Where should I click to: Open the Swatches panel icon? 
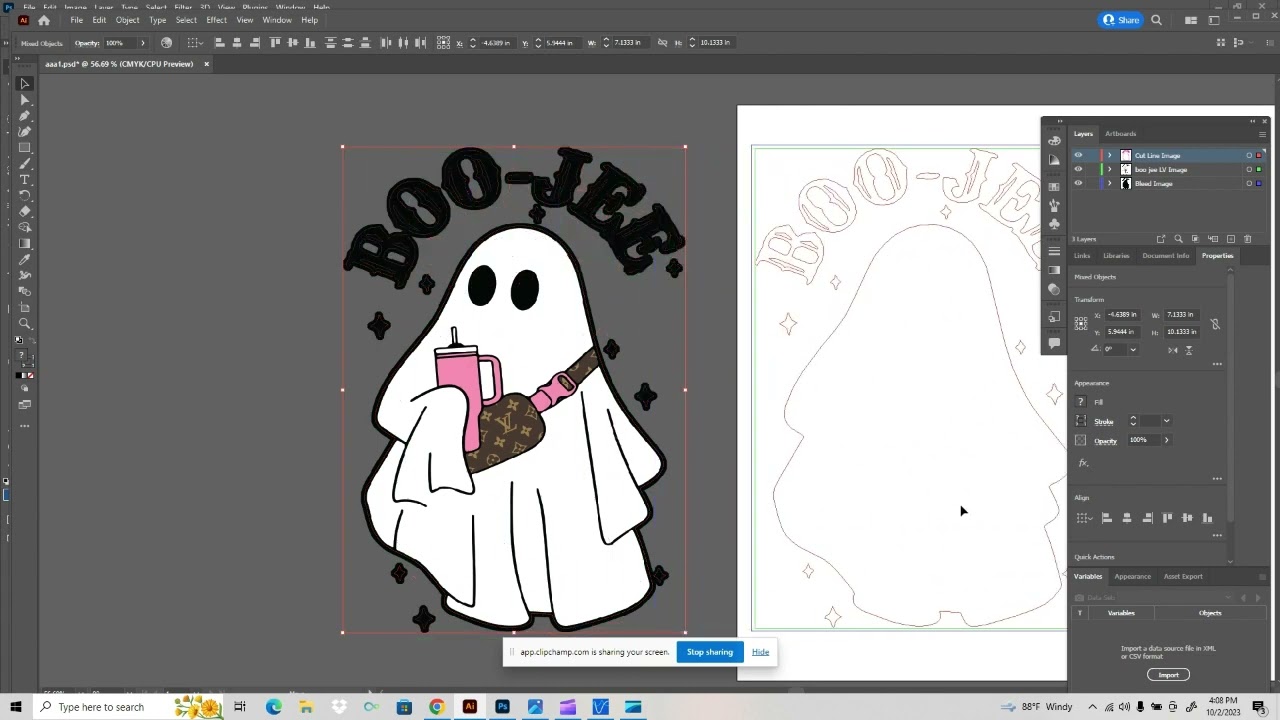click(x=1054, y=187)
